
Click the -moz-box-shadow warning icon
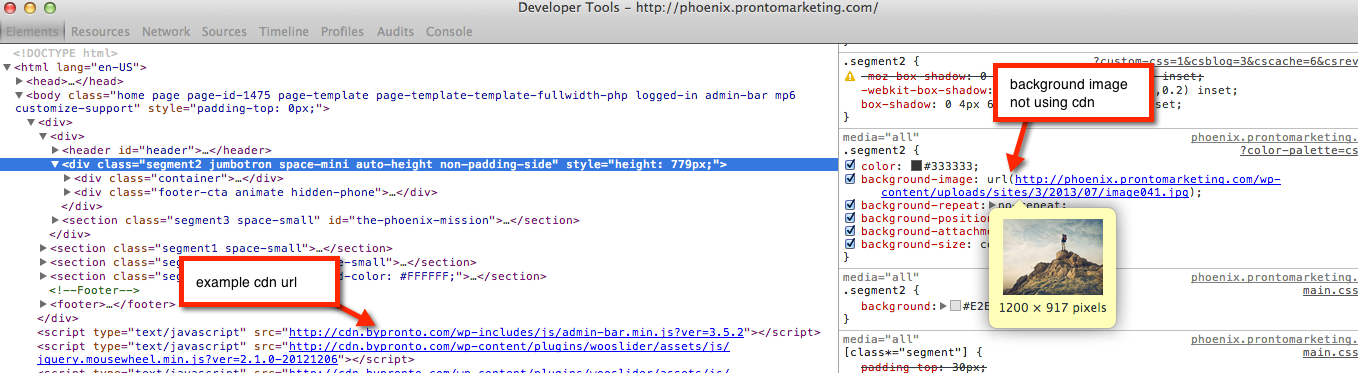tap(850, 76)
